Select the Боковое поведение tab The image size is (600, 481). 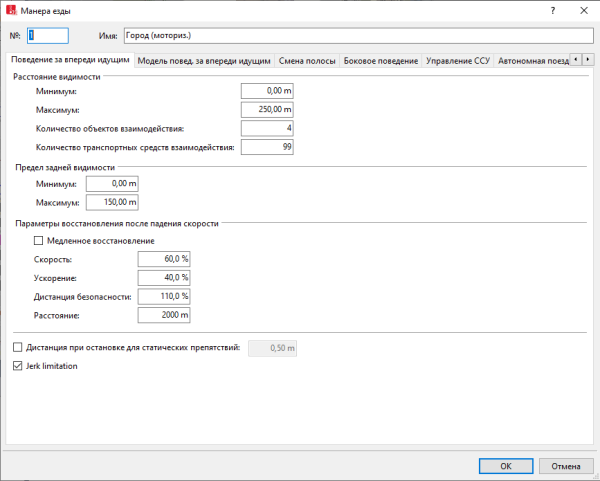coord(380,61)
